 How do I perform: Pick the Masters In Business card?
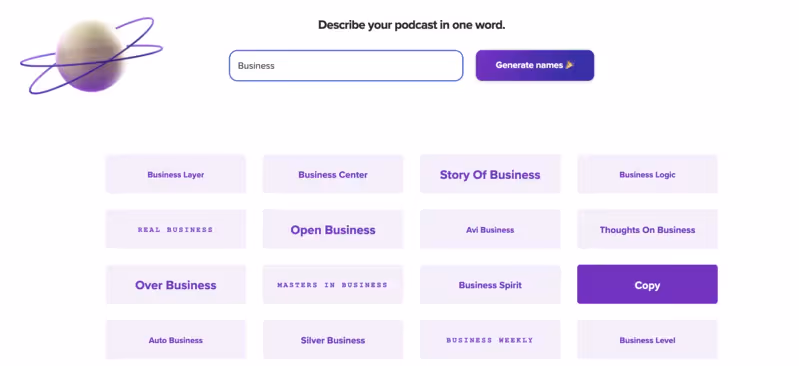pos(333,284)
